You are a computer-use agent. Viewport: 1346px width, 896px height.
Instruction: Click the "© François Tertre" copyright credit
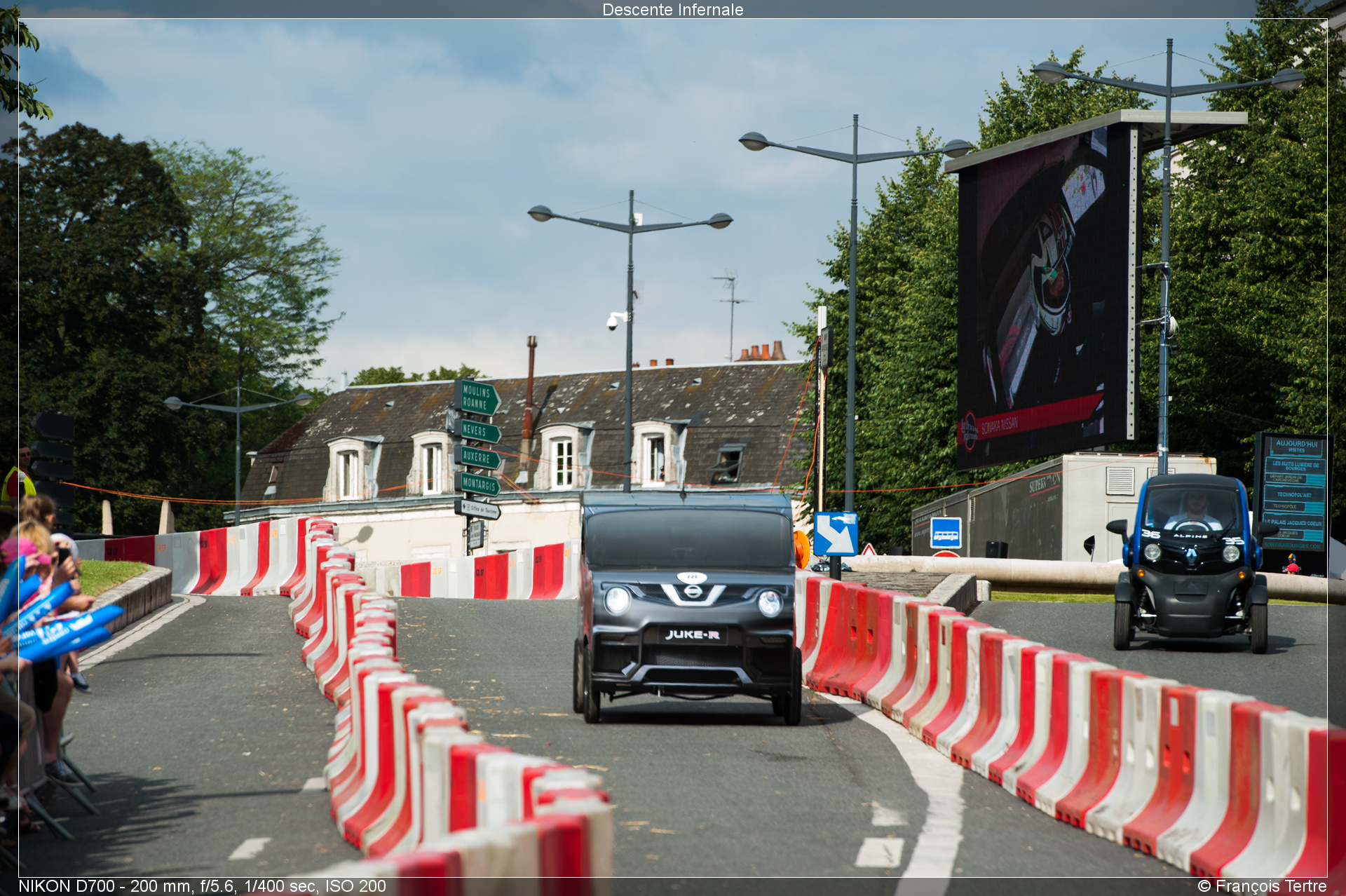1262,886
